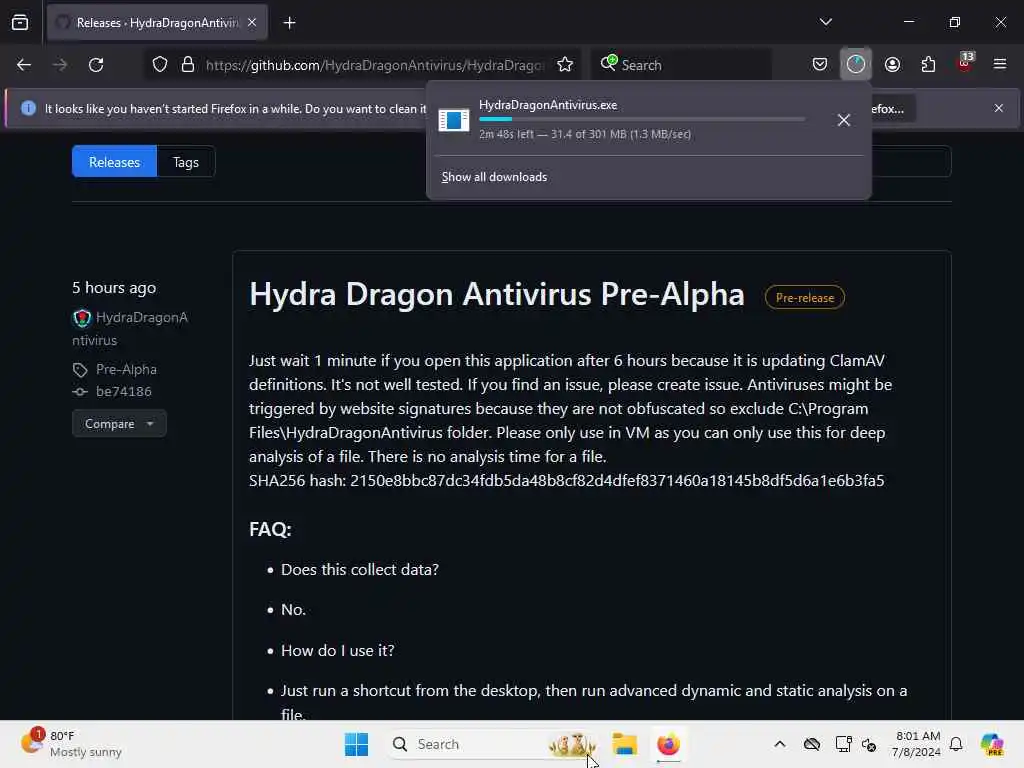The height and width of the screenshot is (768, 1024).
Task: Open Firefox View tab overview icon
Action: click(20, 23)
